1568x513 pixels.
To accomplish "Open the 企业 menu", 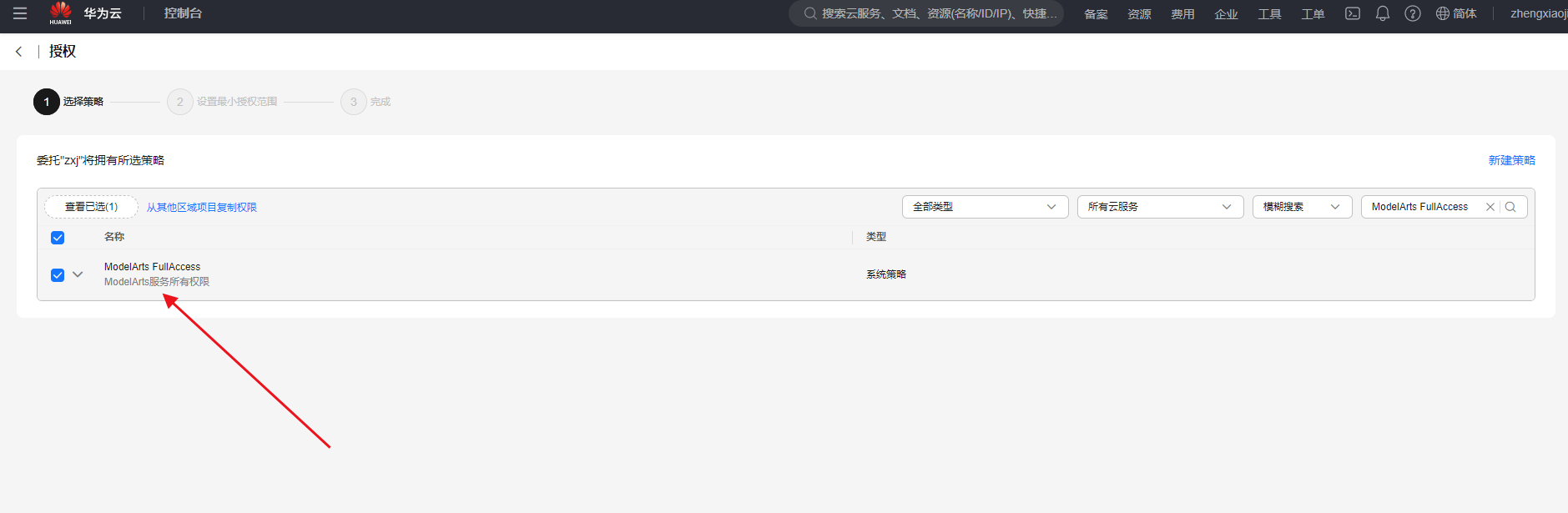I will (1226, 14).
